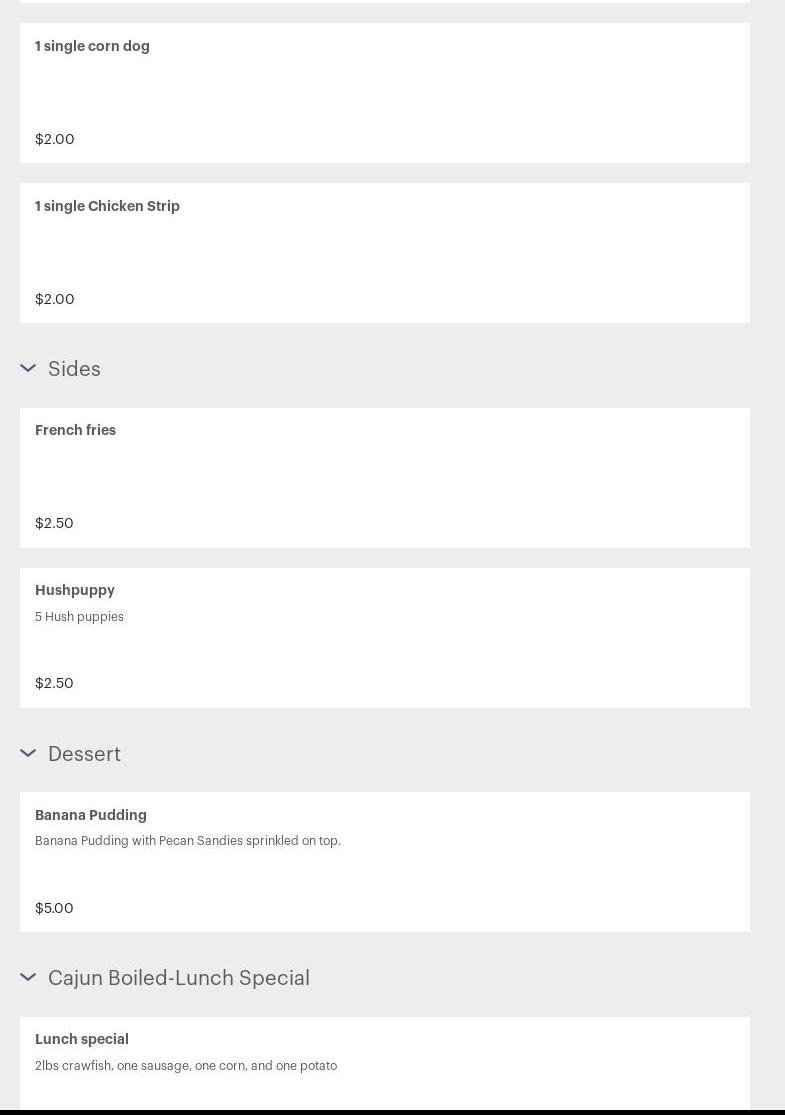Click the Dessert section heading

[x=84, y=754]
